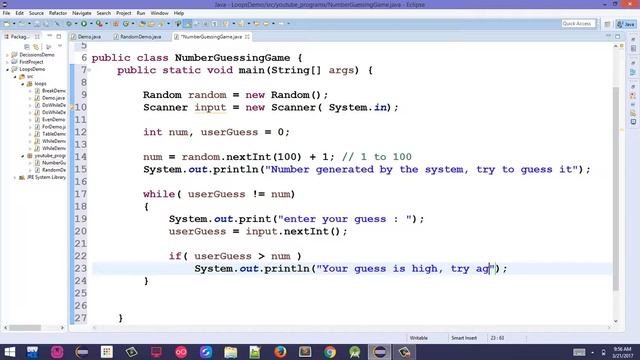Click the New Java Package icon in toolbar
The image size is (640, 360).
coord(116,24)
